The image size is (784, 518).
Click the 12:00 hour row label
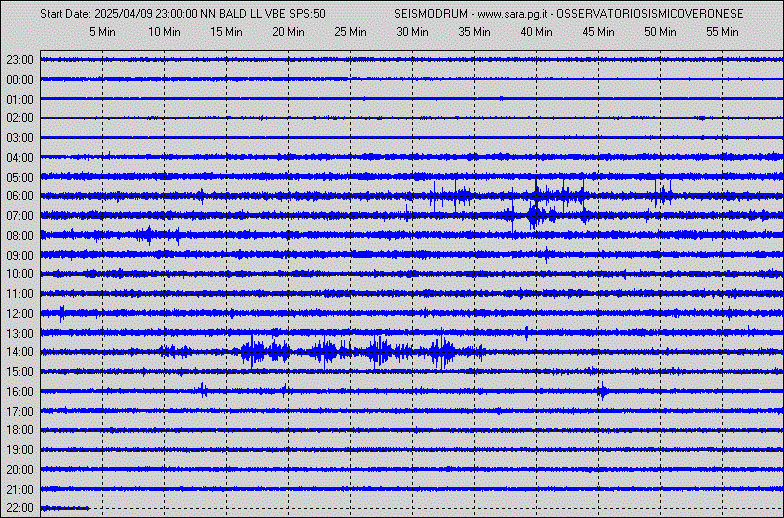[x=20, y=314]
